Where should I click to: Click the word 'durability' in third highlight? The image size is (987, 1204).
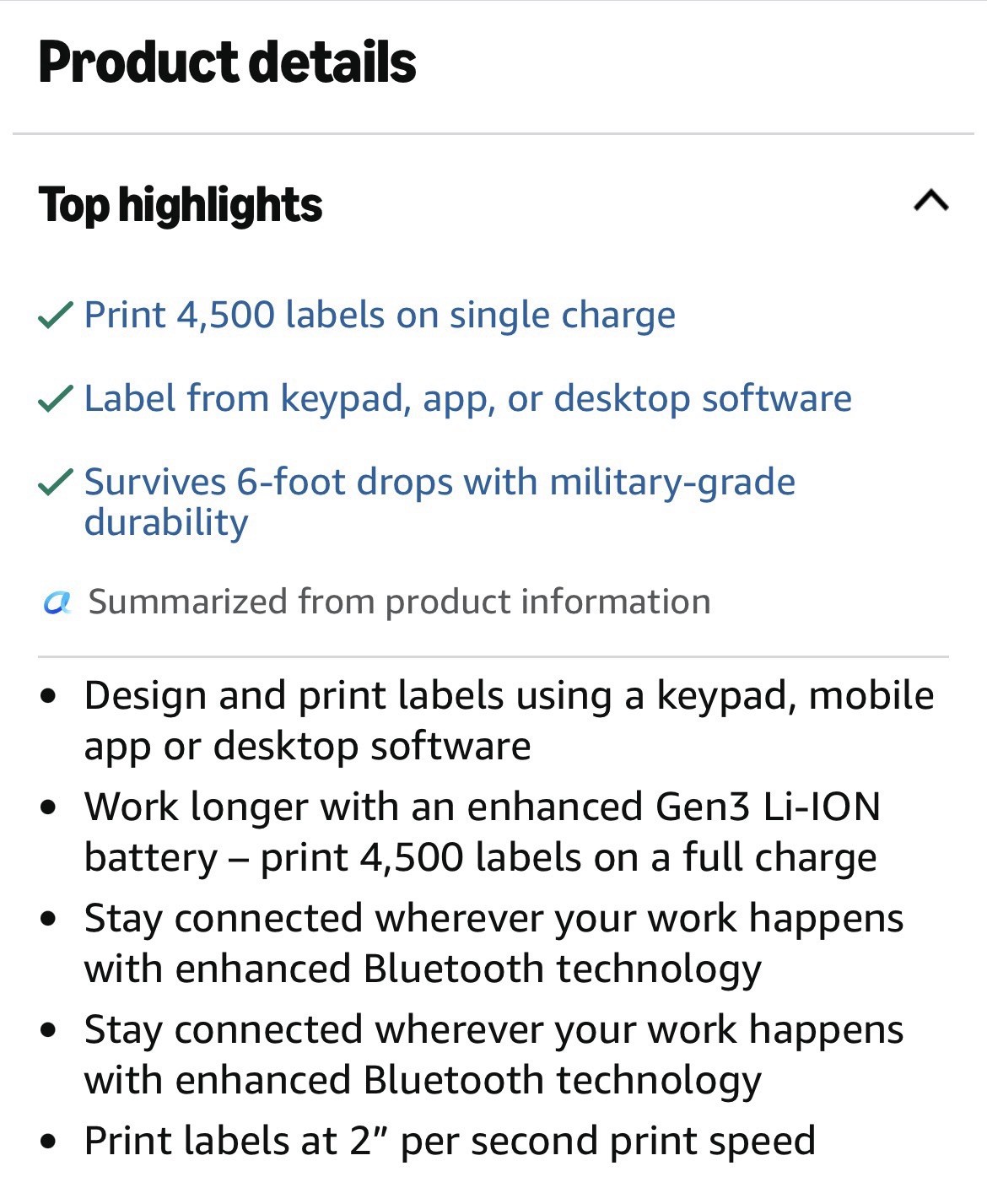[166, 523]
